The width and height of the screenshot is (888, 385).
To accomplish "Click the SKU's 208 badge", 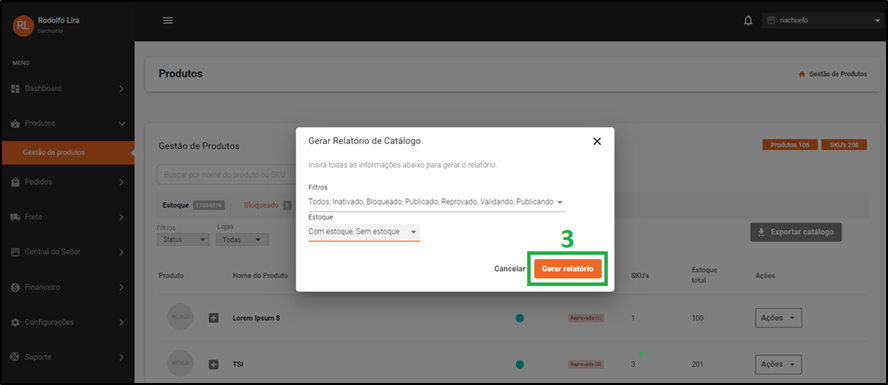I will 844,145.
